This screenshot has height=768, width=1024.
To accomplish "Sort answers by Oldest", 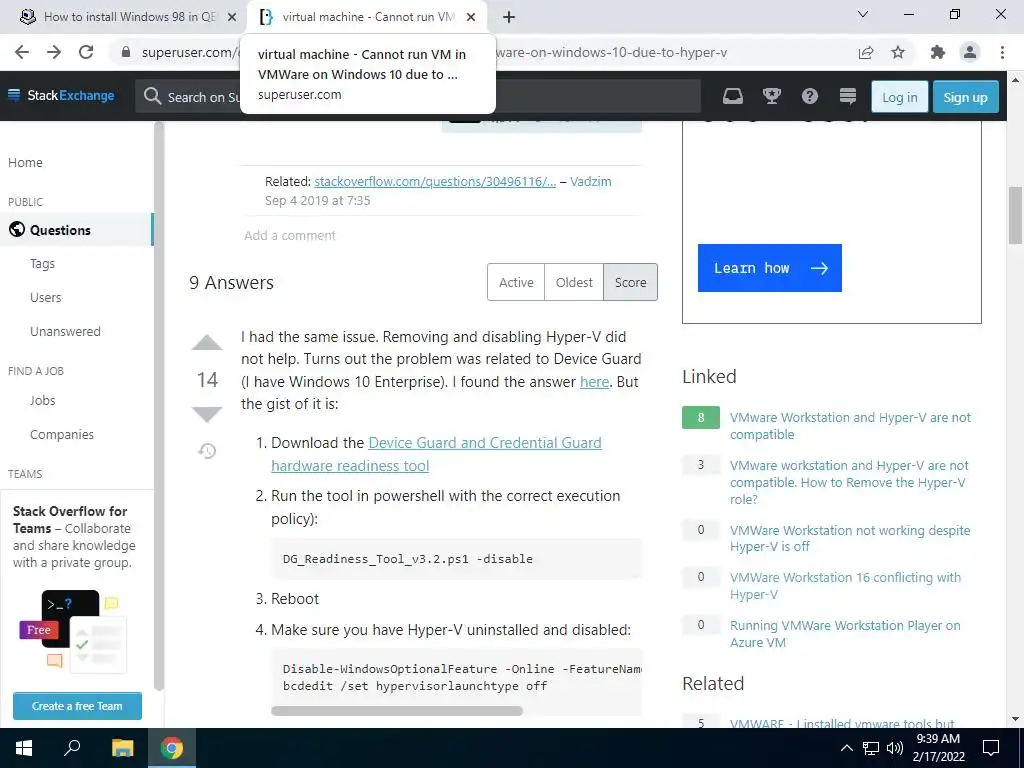I will [574, 282].
